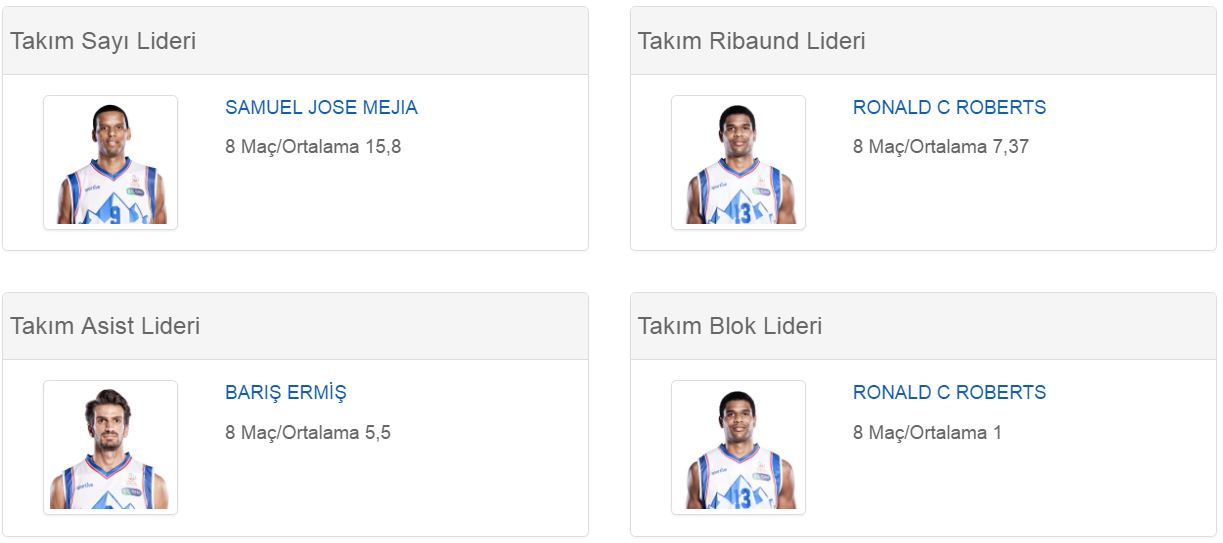
Task: Select the Takım Sayı Lideri header
Action: click(x=103, y=41)
